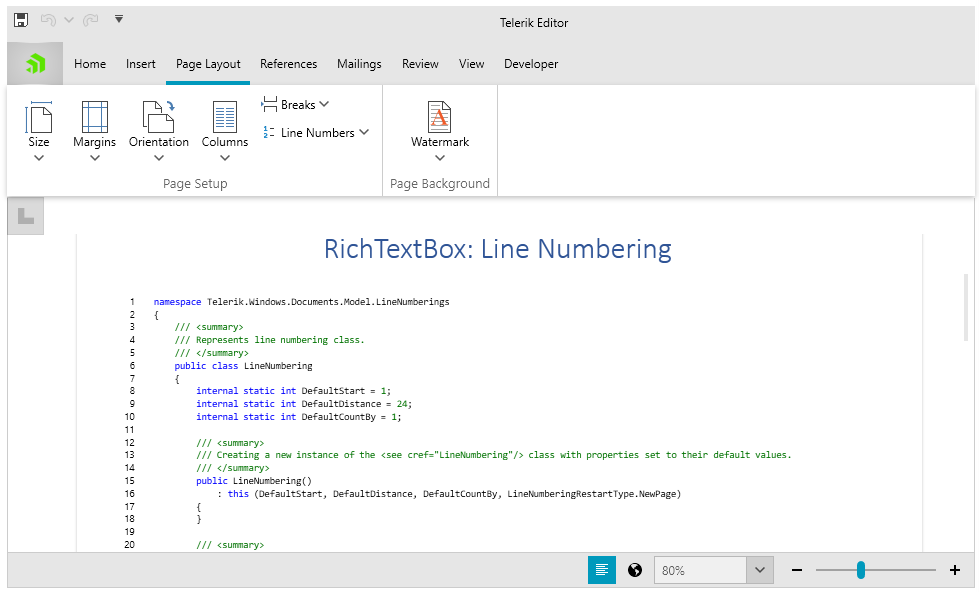Click the Save document icon
The width and height of the screenshot is (979, 592).
(x=20, y=20)
